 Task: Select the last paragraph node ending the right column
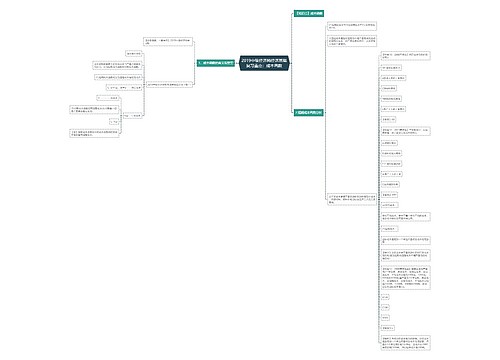coord(406,343)
